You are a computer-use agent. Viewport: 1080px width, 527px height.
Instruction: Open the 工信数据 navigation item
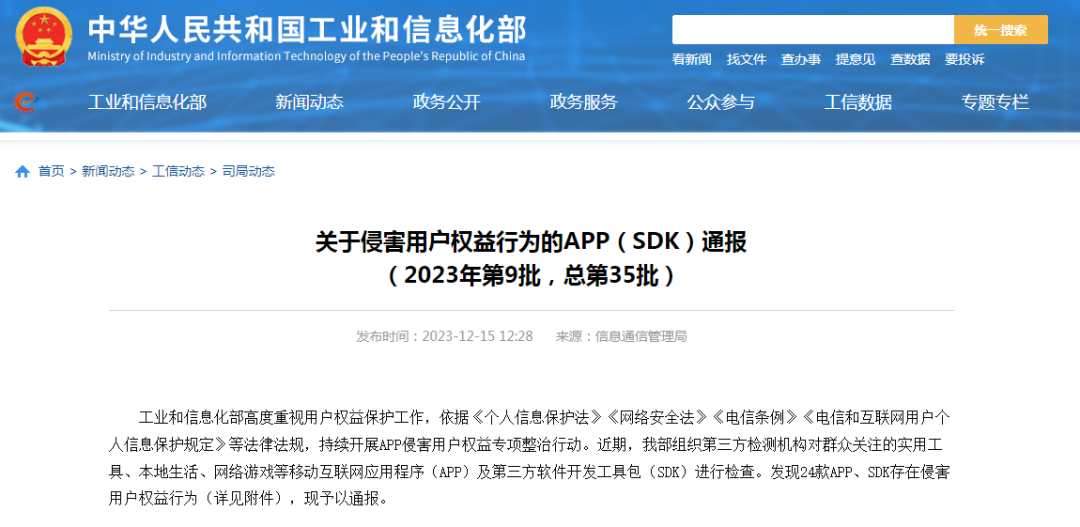(857, 102)
